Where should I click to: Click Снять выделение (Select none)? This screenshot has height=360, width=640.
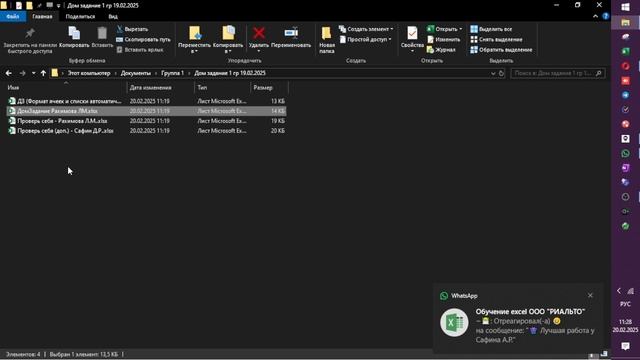tap(496, 40)
